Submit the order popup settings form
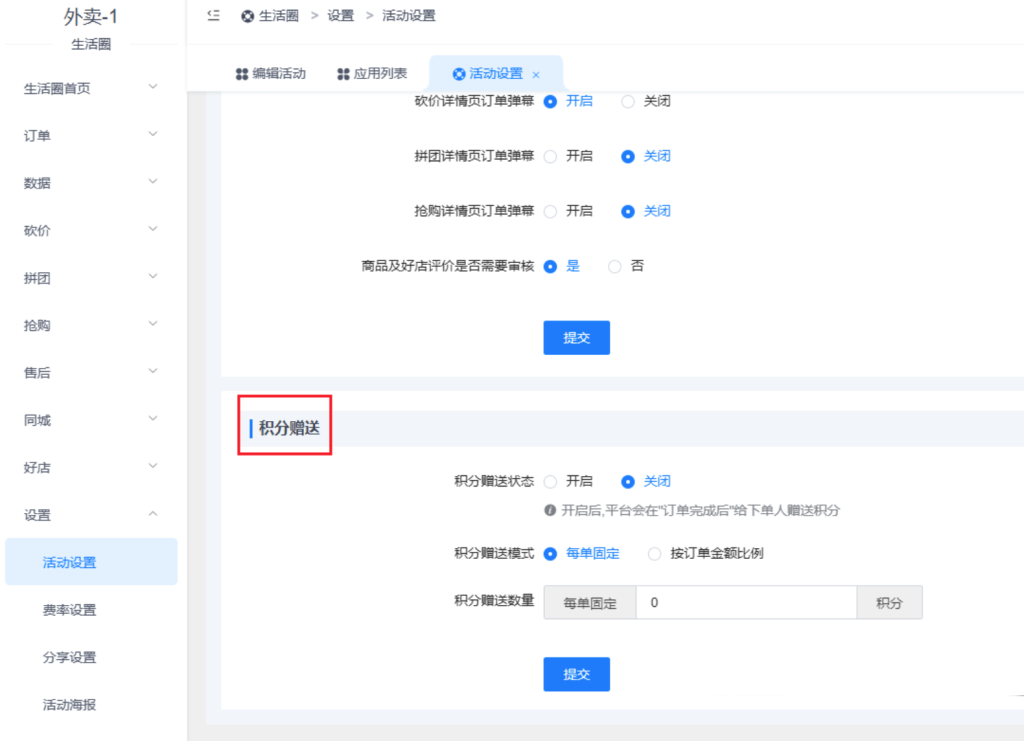This screenshot has height=741, width=1024. click(x=576, y=338)
